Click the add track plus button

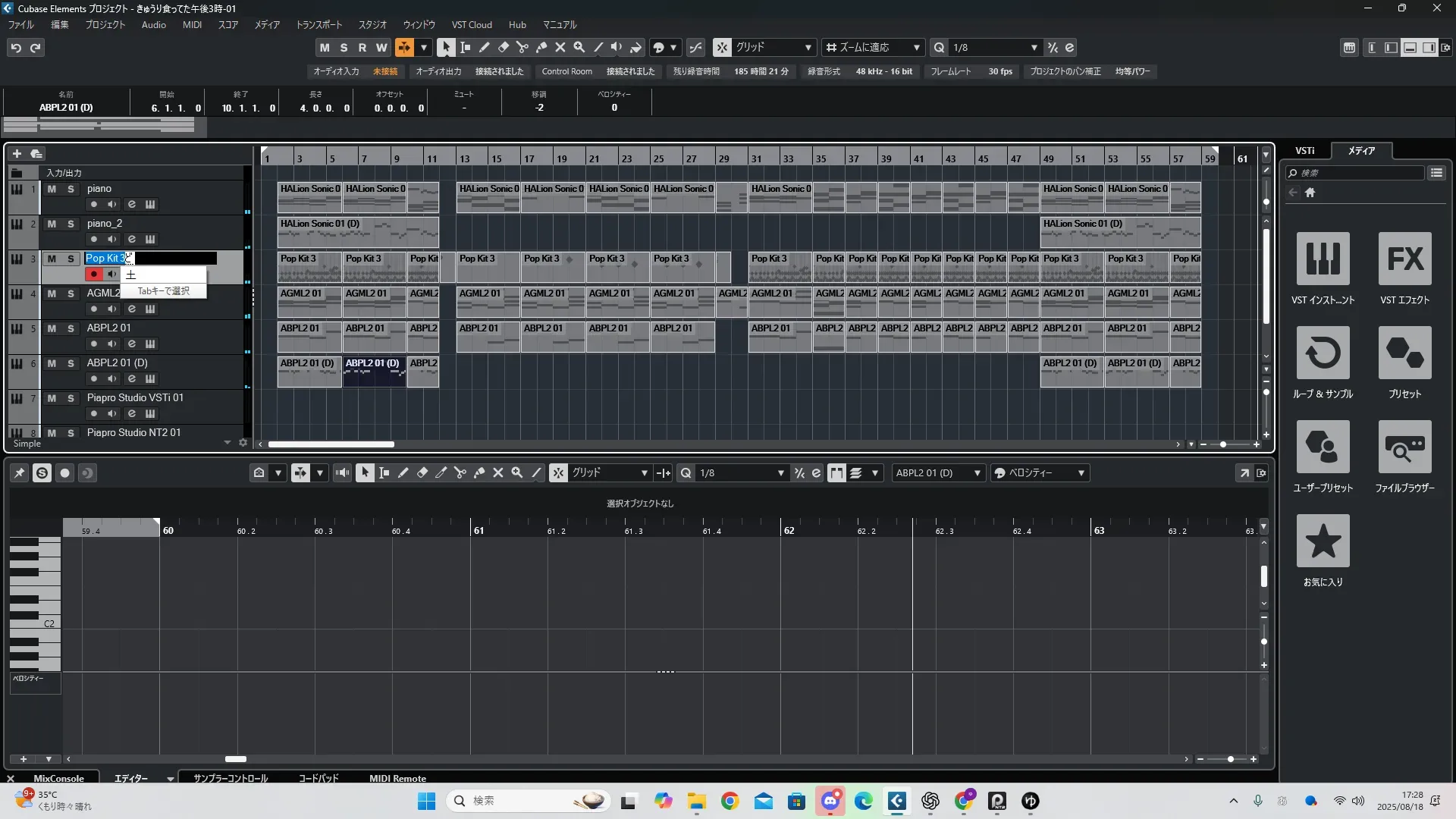tap(17, 153)
